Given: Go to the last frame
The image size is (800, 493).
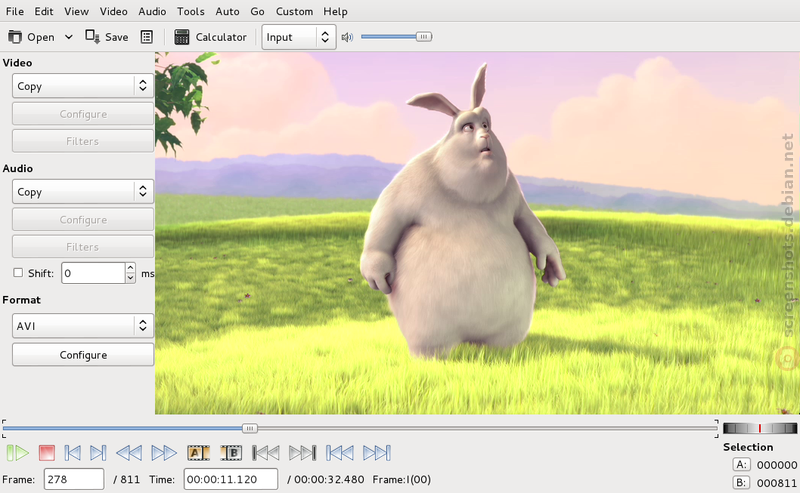Looking at the screenshot, I should (x=377, y=453).
